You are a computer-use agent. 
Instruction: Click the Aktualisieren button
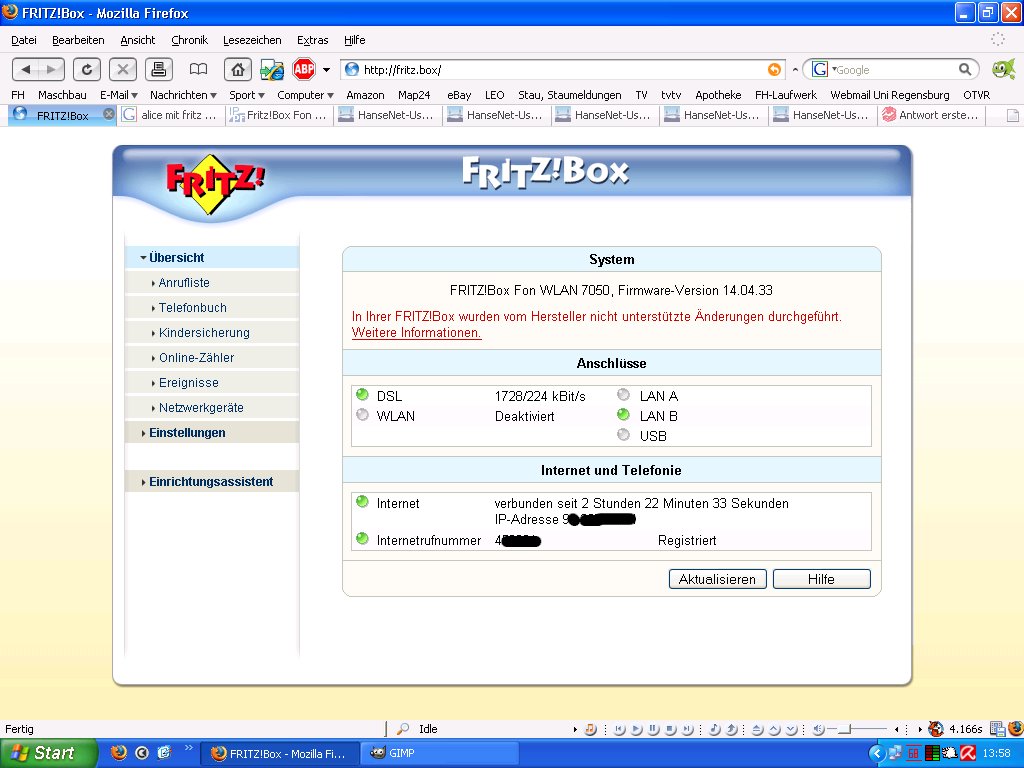(x=717, y=579)
